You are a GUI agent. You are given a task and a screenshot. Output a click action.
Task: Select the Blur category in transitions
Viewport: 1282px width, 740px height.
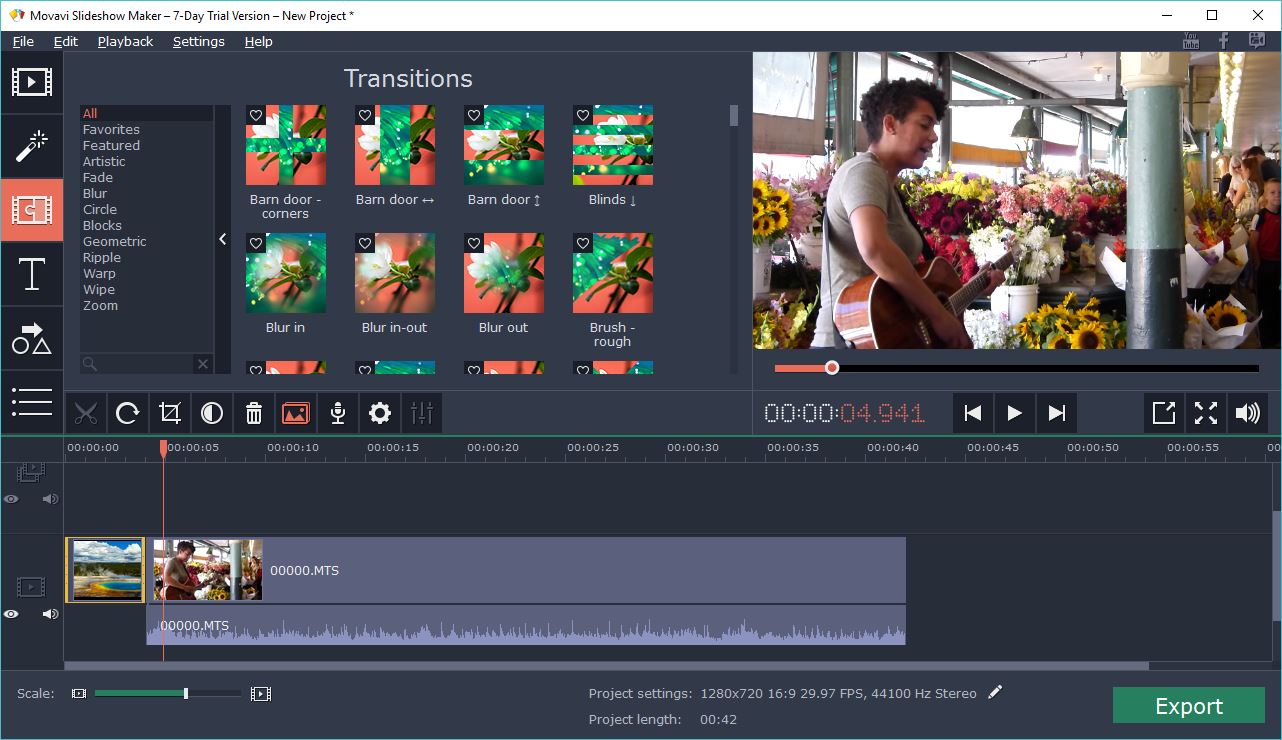tap(97, 193)
